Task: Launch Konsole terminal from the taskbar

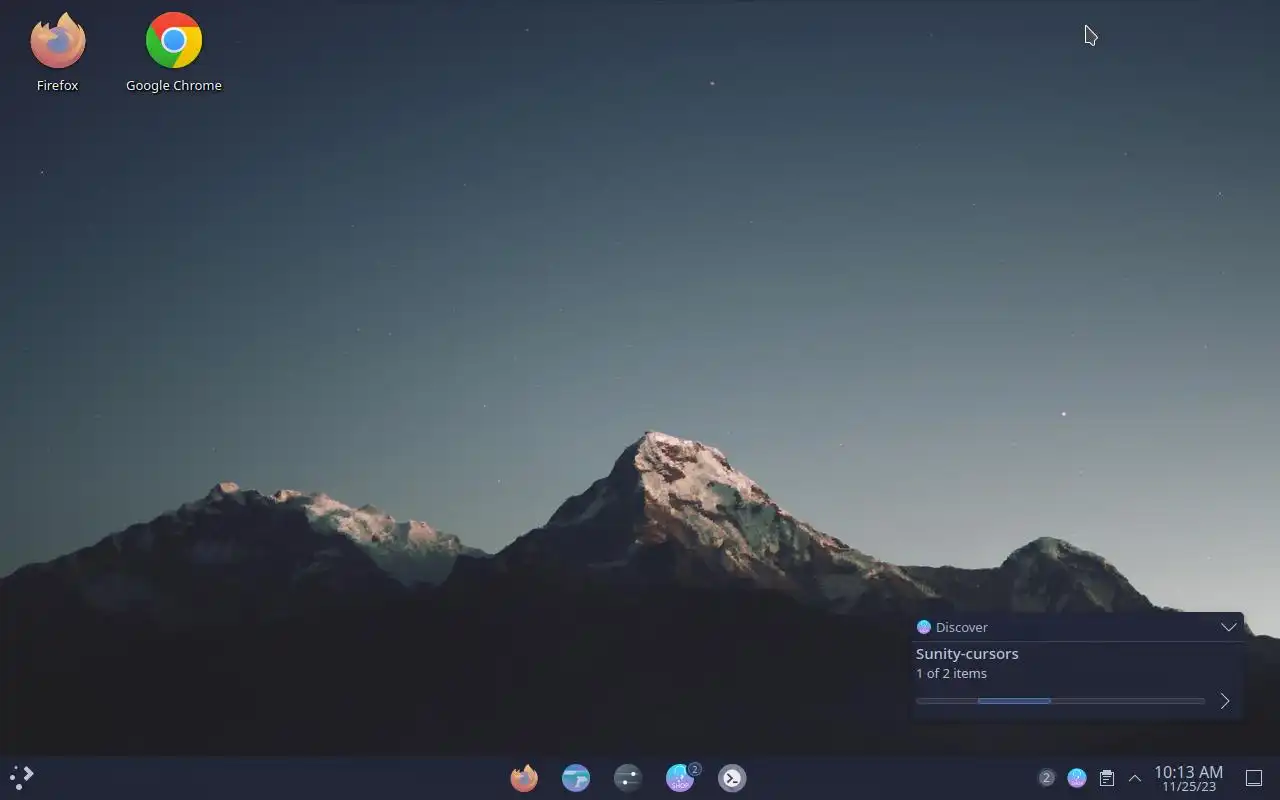Action: pos(732,778)
